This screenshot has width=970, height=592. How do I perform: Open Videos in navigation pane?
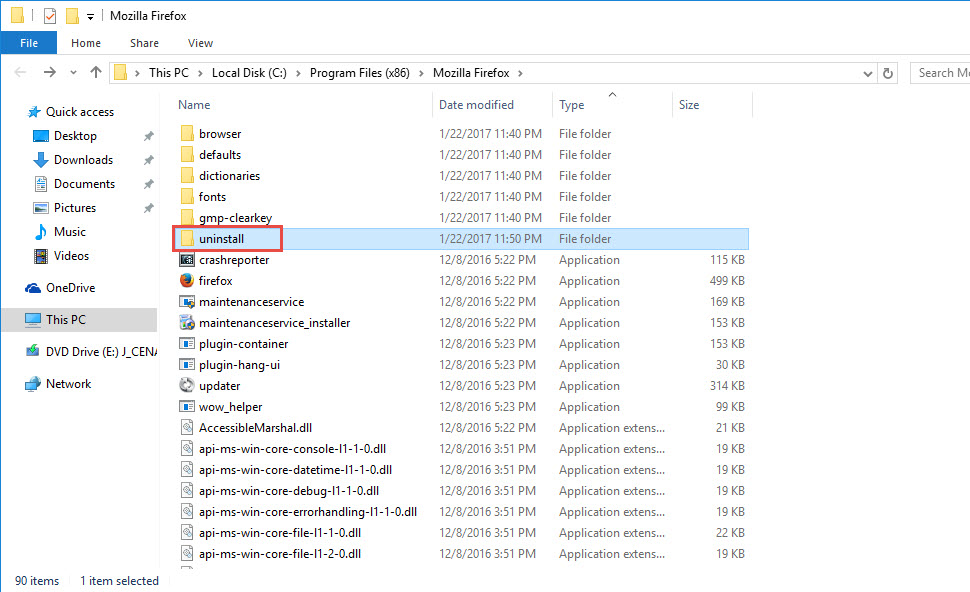[71, 255]
